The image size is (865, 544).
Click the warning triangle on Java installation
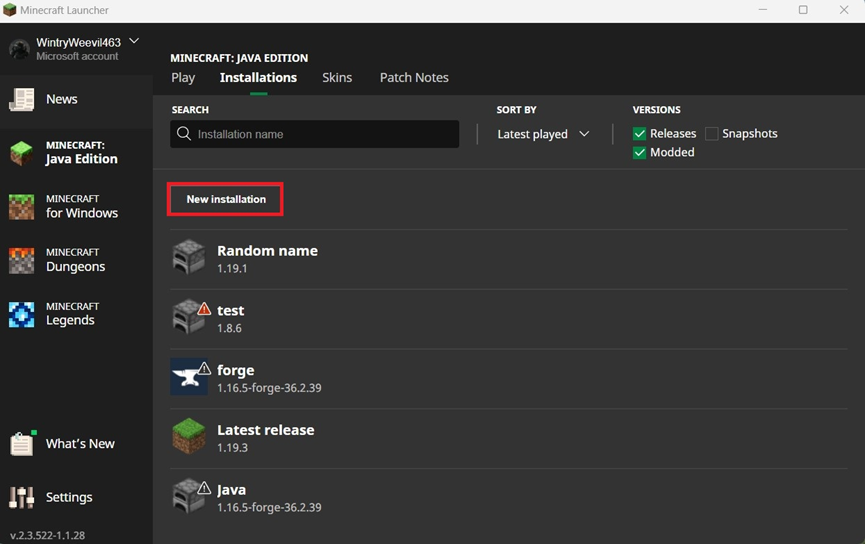(x=204, y=488)
